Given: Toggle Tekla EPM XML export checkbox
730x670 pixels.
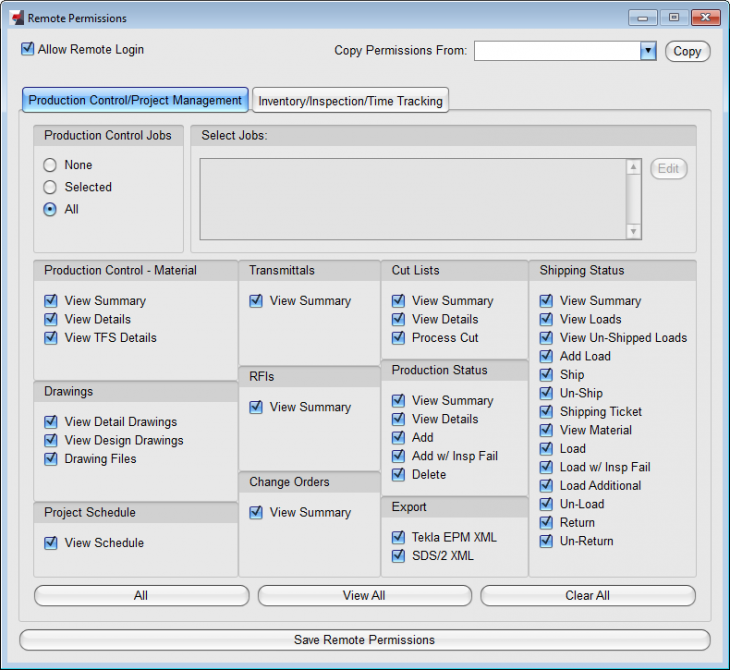Looking at the screenshot, I should click(398, 537).
